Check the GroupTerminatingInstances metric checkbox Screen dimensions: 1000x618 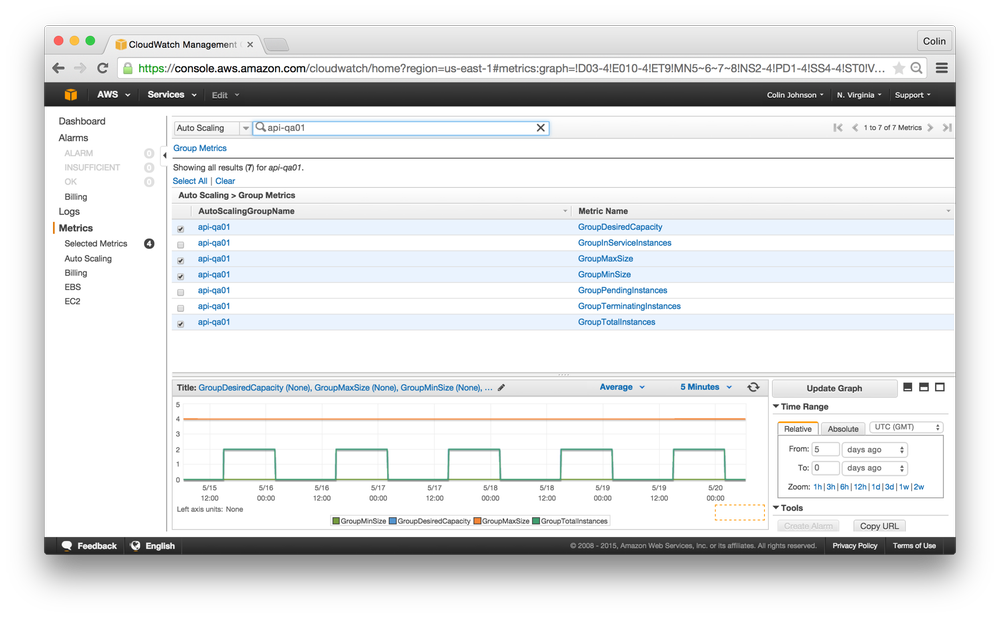point(180,308)
